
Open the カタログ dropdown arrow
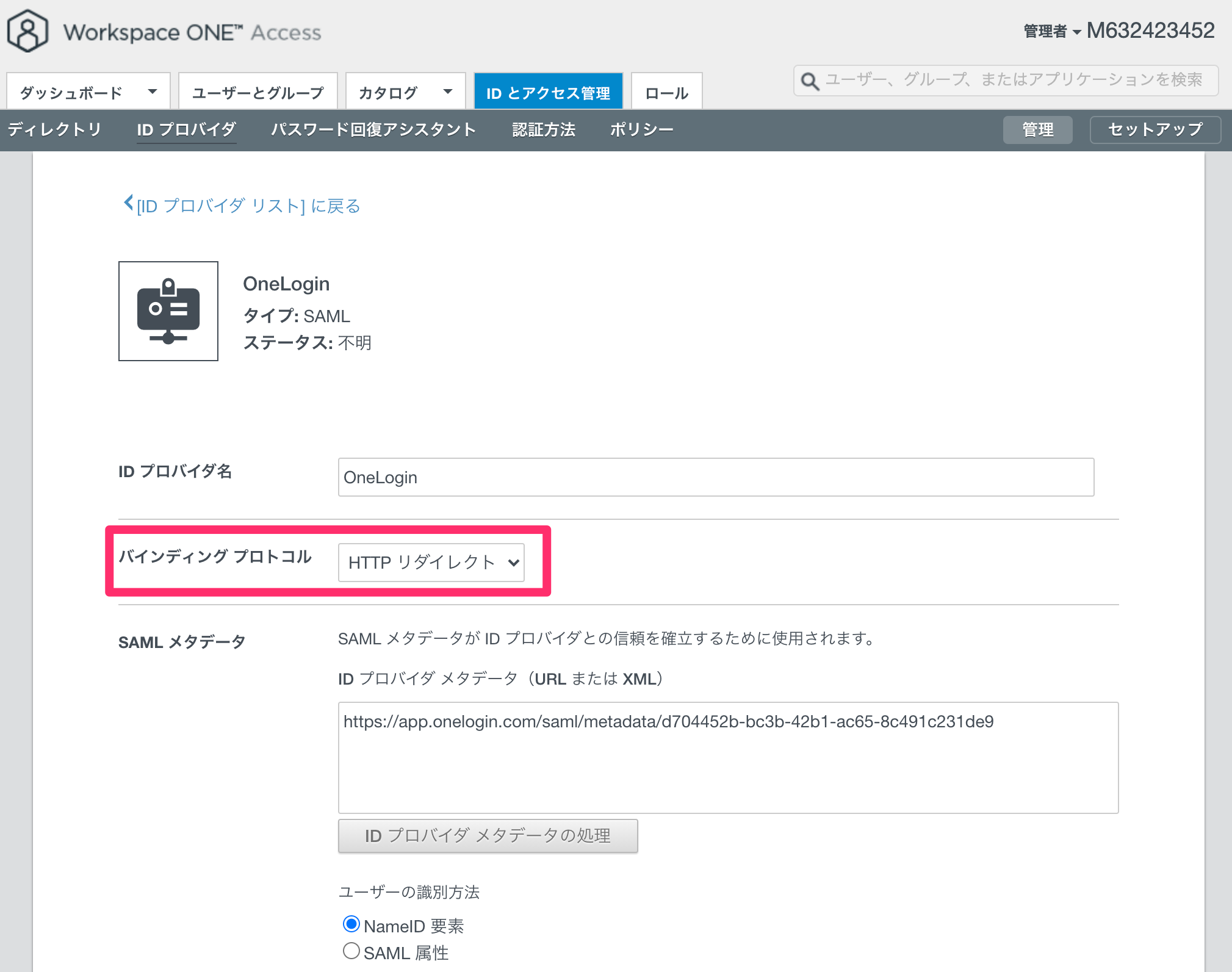coord(448,92)
